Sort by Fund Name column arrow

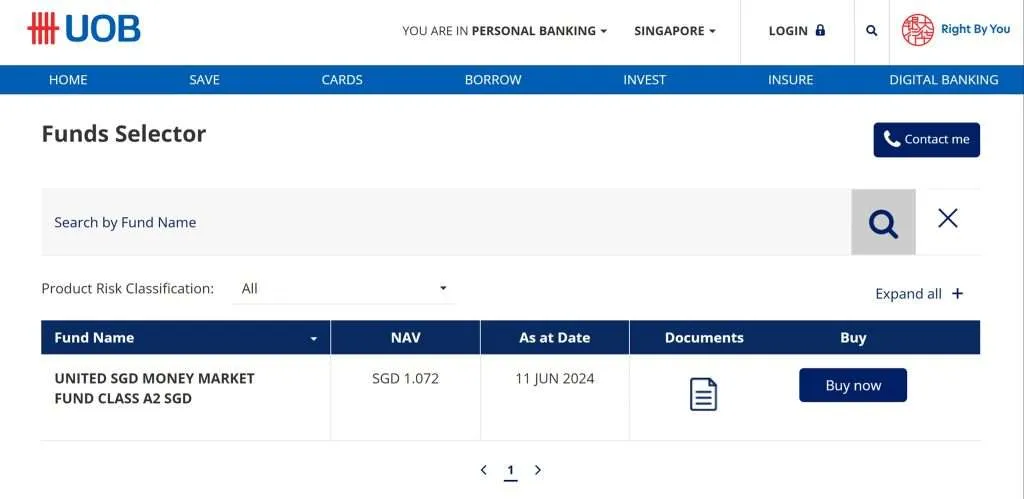(x=313, y=339)
